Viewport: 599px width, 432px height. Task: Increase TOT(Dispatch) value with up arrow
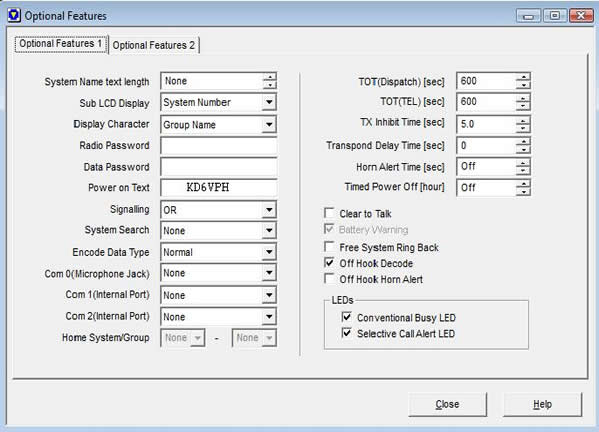click(x=523, y=76)
